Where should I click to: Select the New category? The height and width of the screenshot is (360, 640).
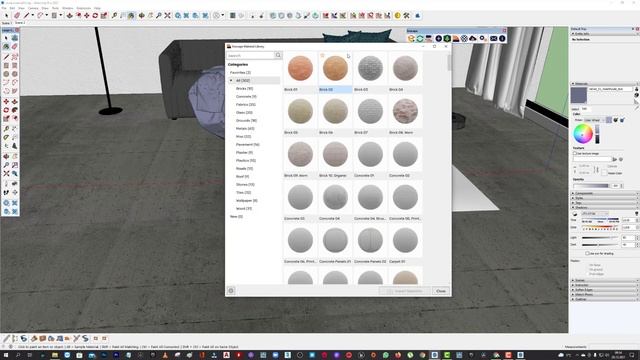tap(236, 216)
